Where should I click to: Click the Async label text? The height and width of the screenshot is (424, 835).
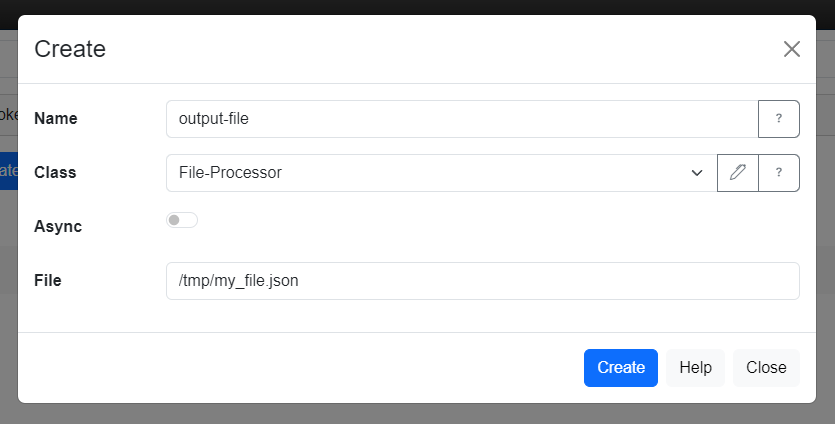[x=58, y=226]
